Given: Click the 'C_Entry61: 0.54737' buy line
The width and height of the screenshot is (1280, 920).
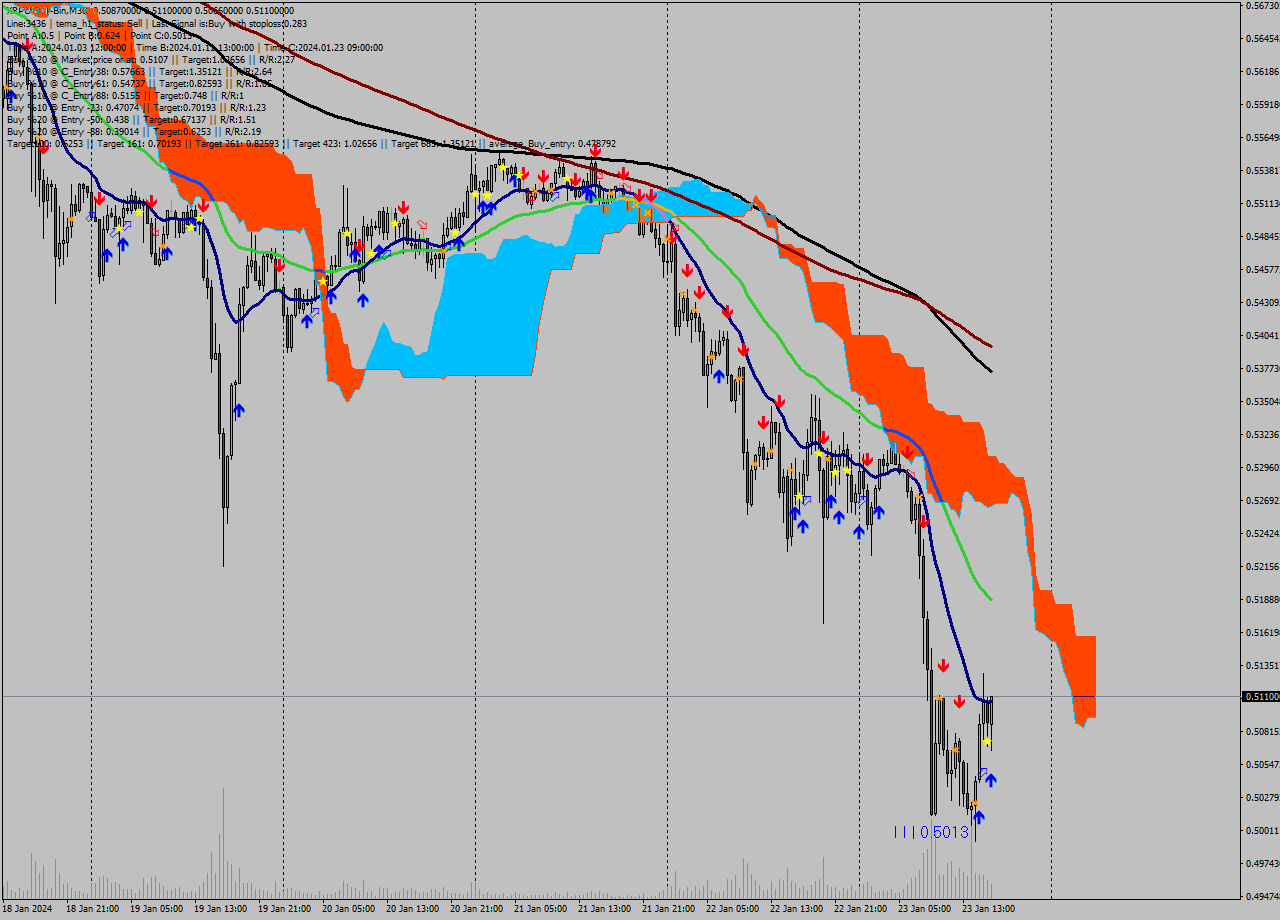Looking at the screenshot, I should pos(140,83).
